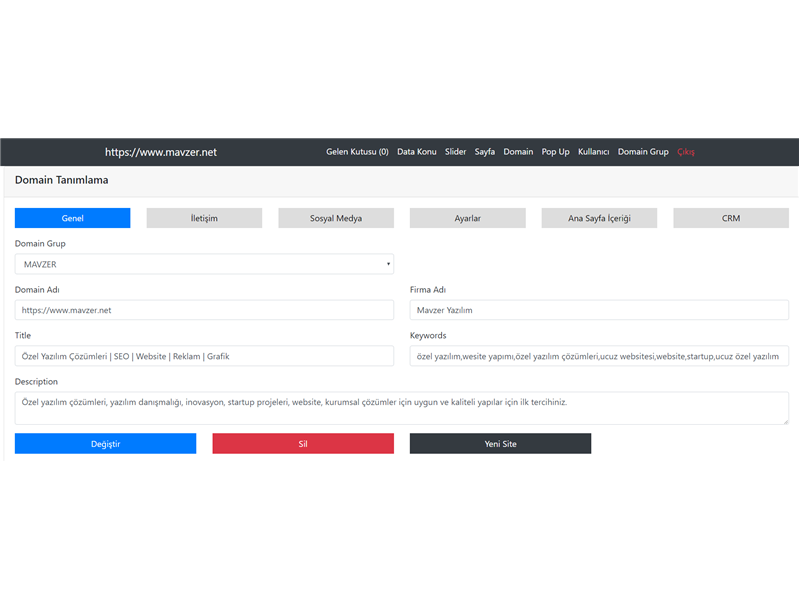The image size is (800, 600).
Task: Click the red Sil button
Action: click(303, 443)
